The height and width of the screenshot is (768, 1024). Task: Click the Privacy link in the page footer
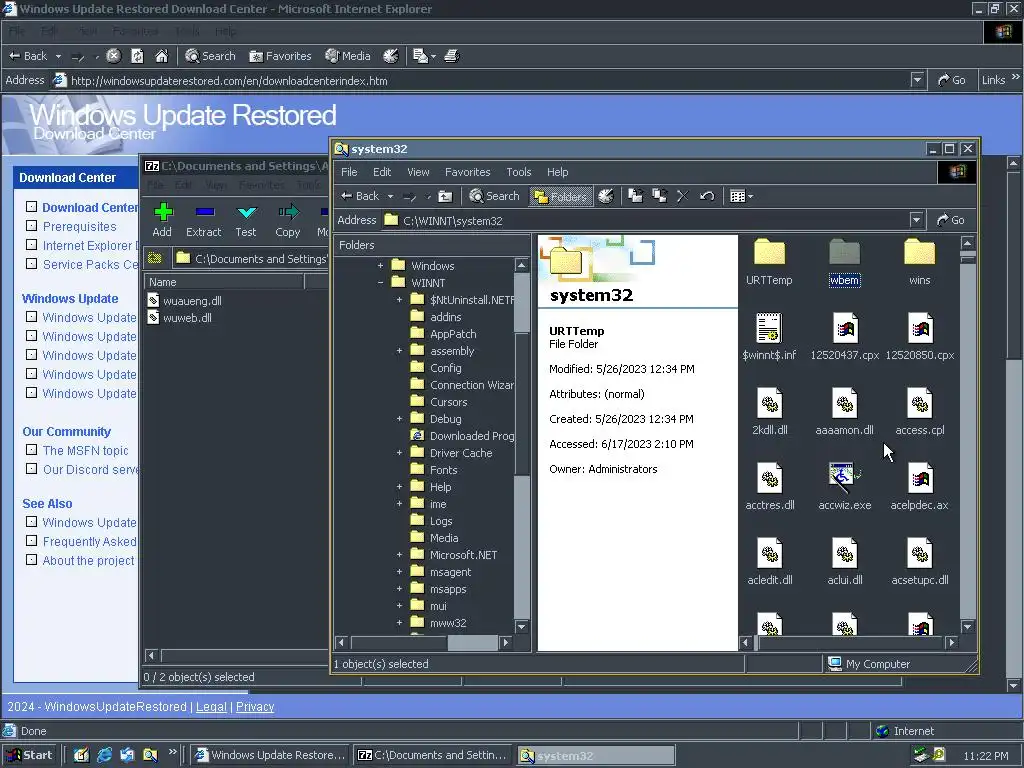point(255,707)
